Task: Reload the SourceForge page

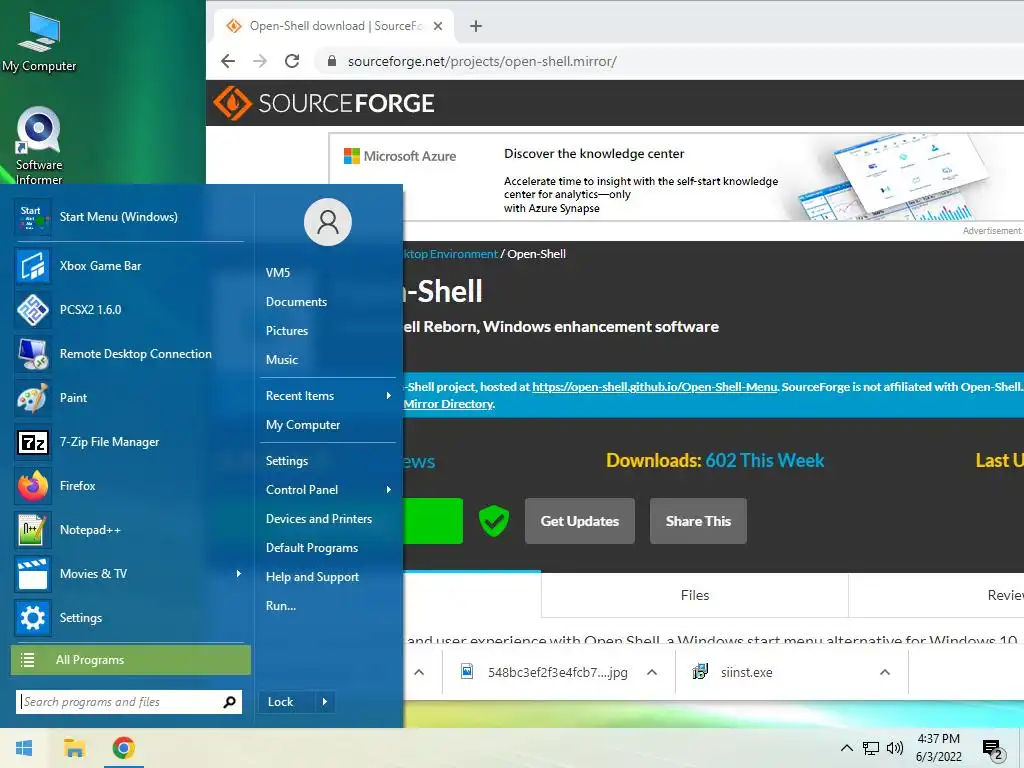Action: coord(292,61)
